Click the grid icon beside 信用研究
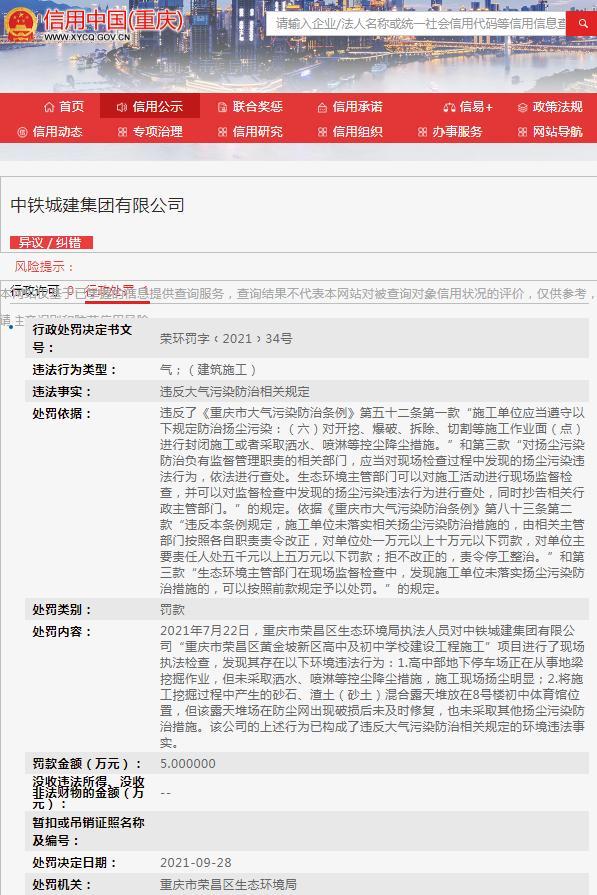The height and width of the screenshot is (895, 597). [222, 132]
